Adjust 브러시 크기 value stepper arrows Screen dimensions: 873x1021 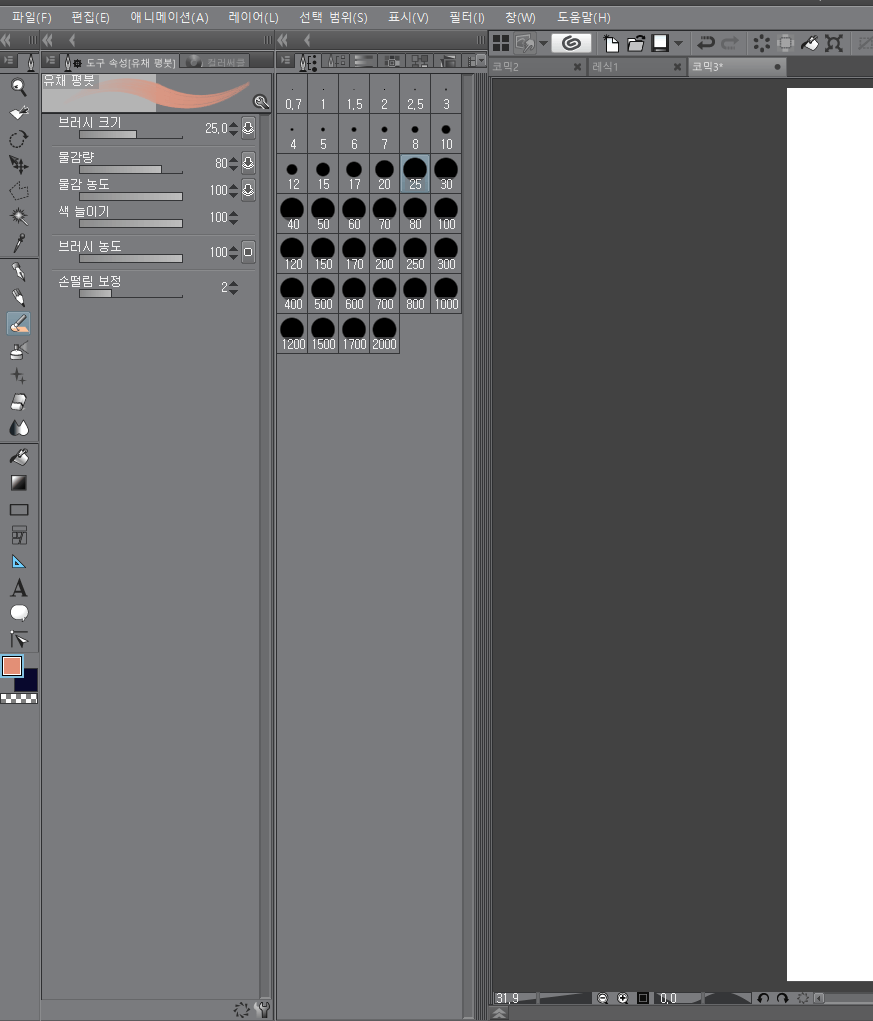[x=233, y=128]
